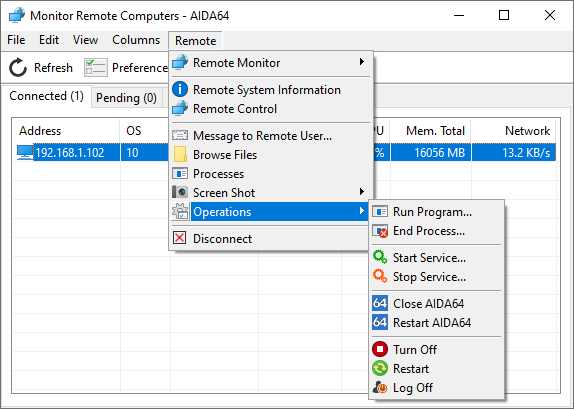Click the Run Program icon
This screenshot has height=409, width=574.
click(380, 212)
